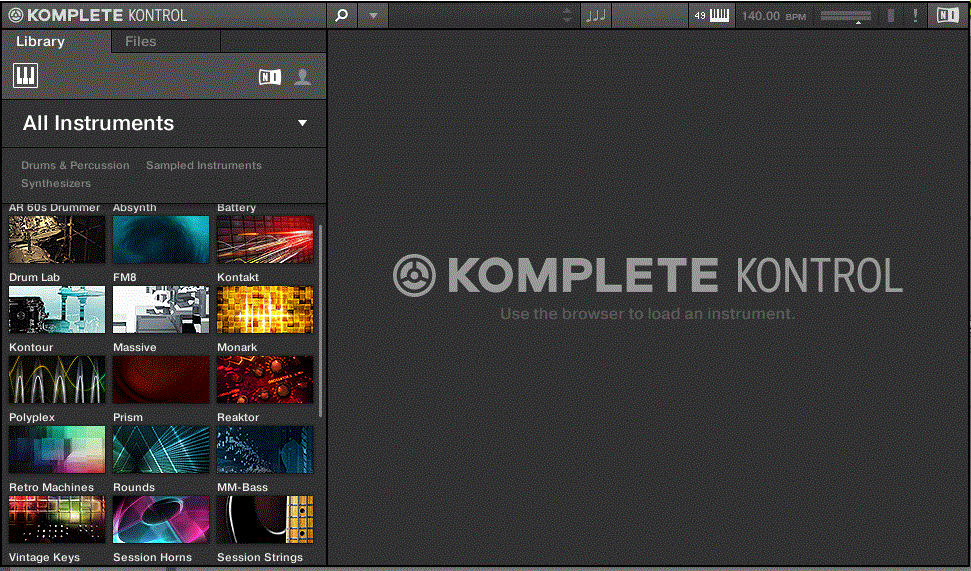971x571 pixels.
Task: Adjust the master volume slider
Action: pos(845,16)
